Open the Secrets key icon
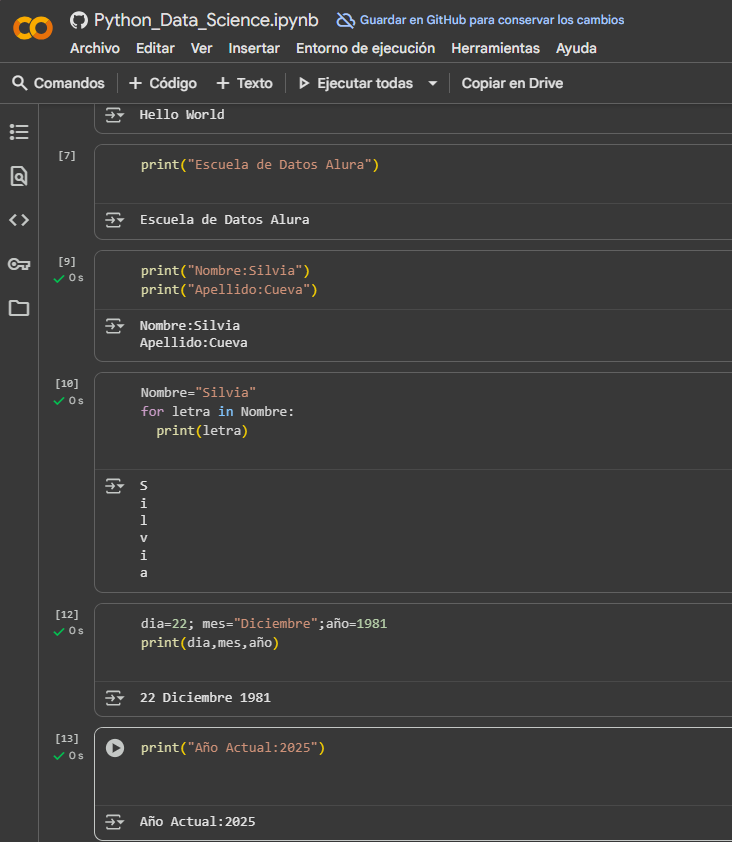 point(19,264)
